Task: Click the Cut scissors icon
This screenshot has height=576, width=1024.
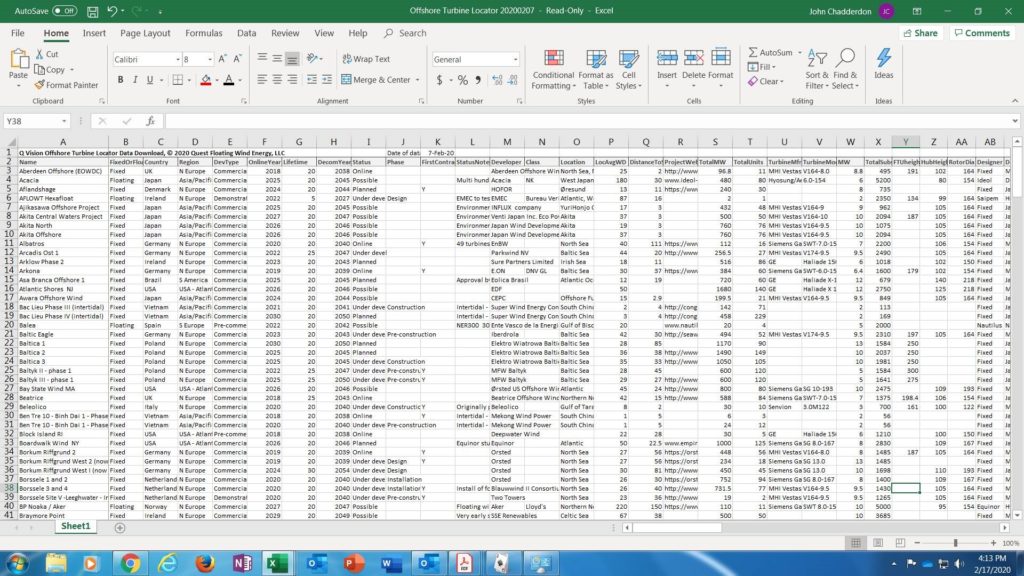Action: pyautogui.click(x=40, y=54)
